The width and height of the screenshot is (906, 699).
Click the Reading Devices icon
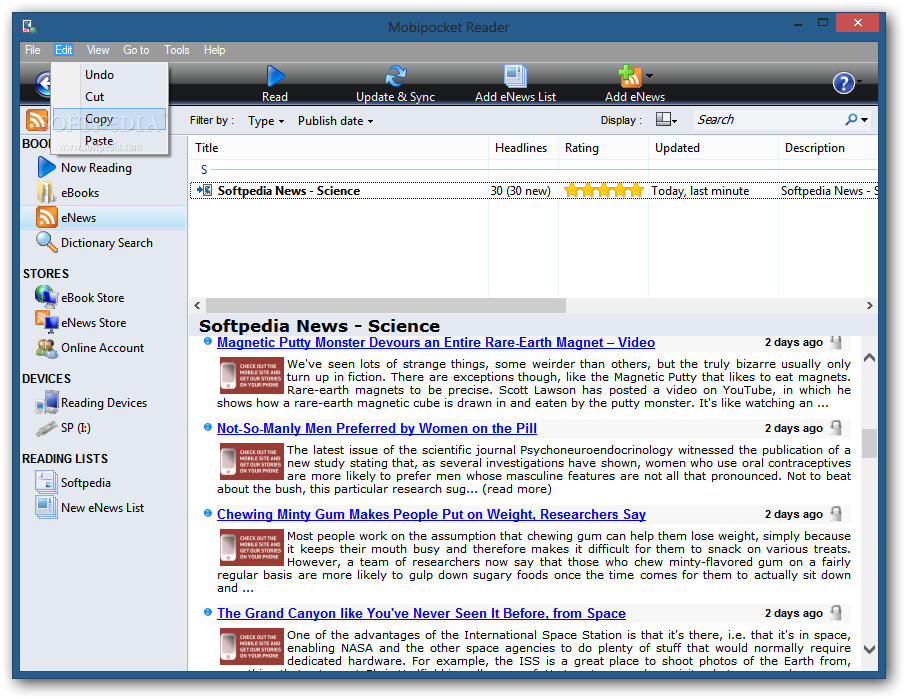[x=47, y=402]
